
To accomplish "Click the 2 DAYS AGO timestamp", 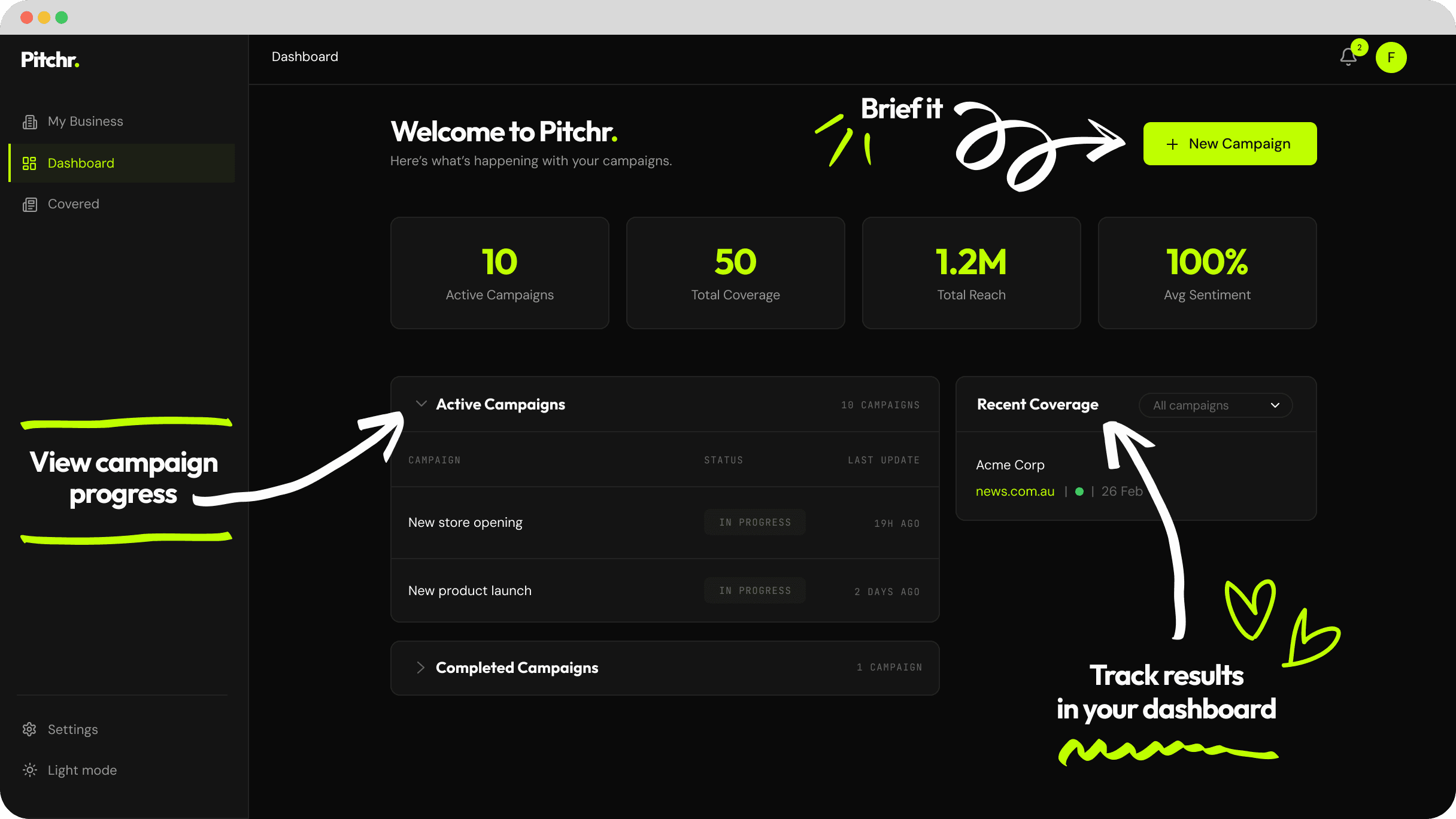I will click(x=887, y=592).
